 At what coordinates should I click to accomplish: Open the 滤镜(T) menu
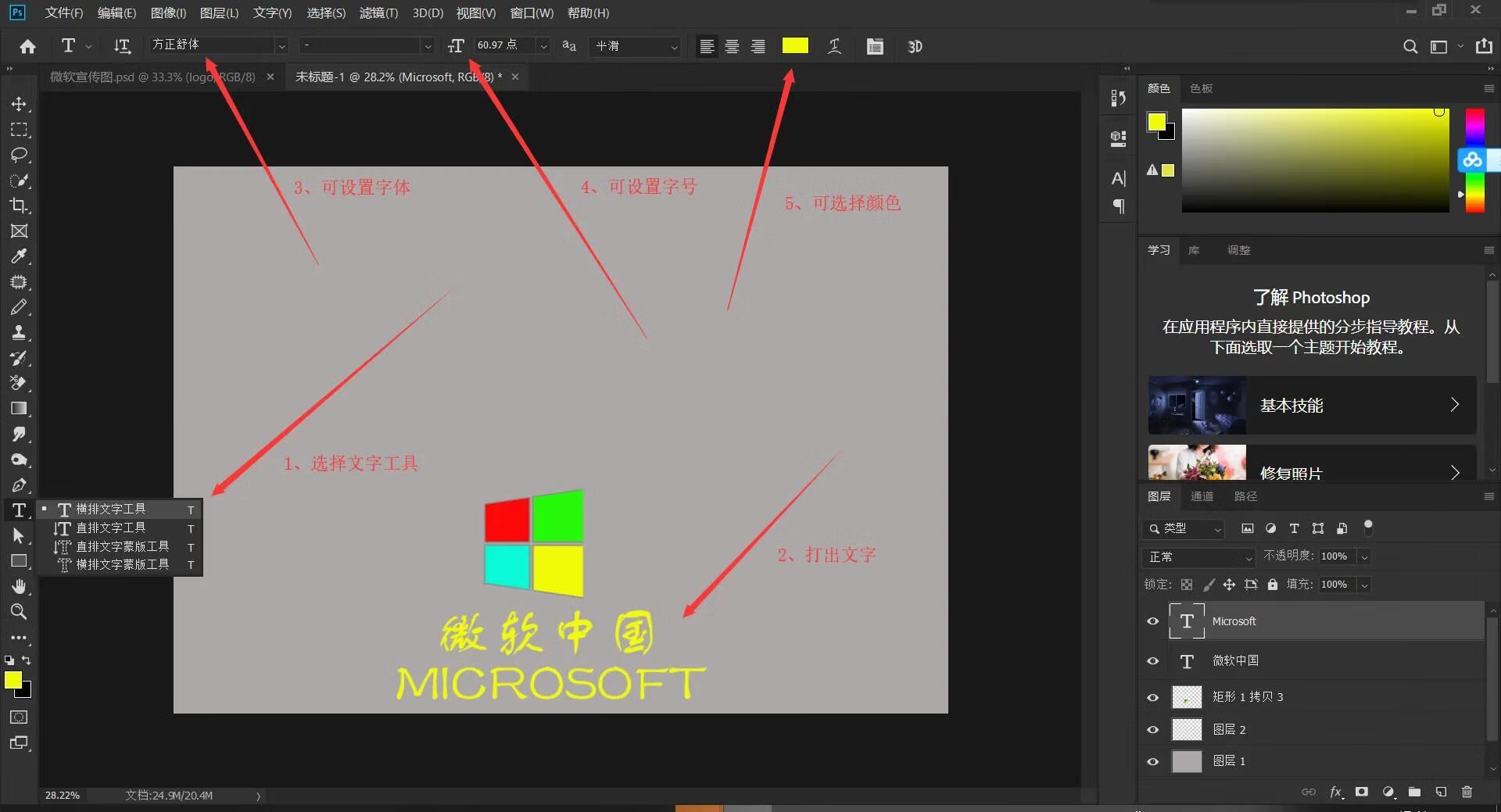pos(378,13)
